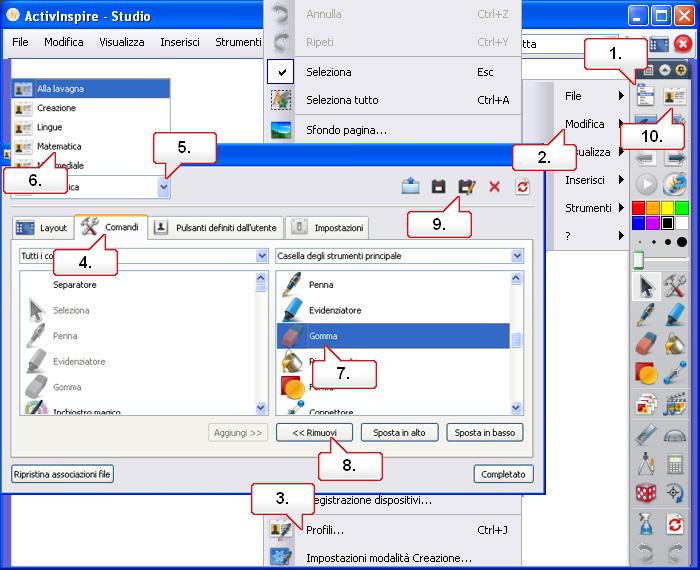The width and height of the screenshot is (700, 570).
Task: Click the insert media clapperboard icon
Action: coord(675,404)
